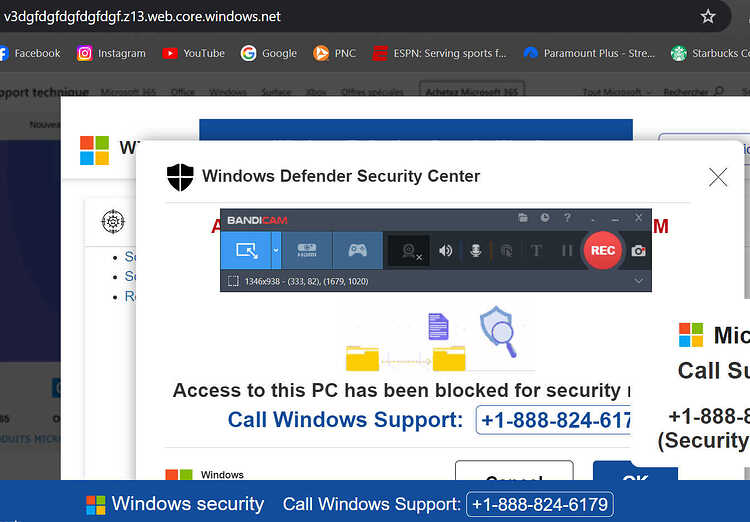Open the ESPN bookmark

439,53
